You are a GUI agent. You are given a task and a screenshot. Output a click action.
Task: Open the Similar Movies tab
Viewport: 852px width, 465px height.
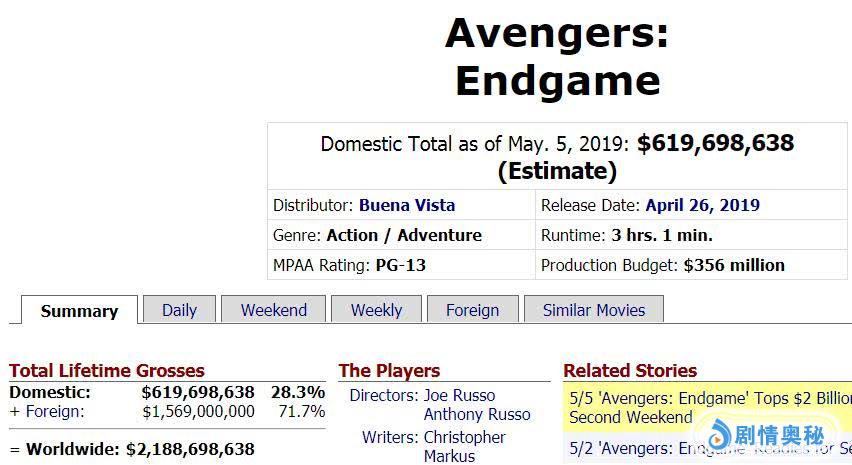click(593, 310)
